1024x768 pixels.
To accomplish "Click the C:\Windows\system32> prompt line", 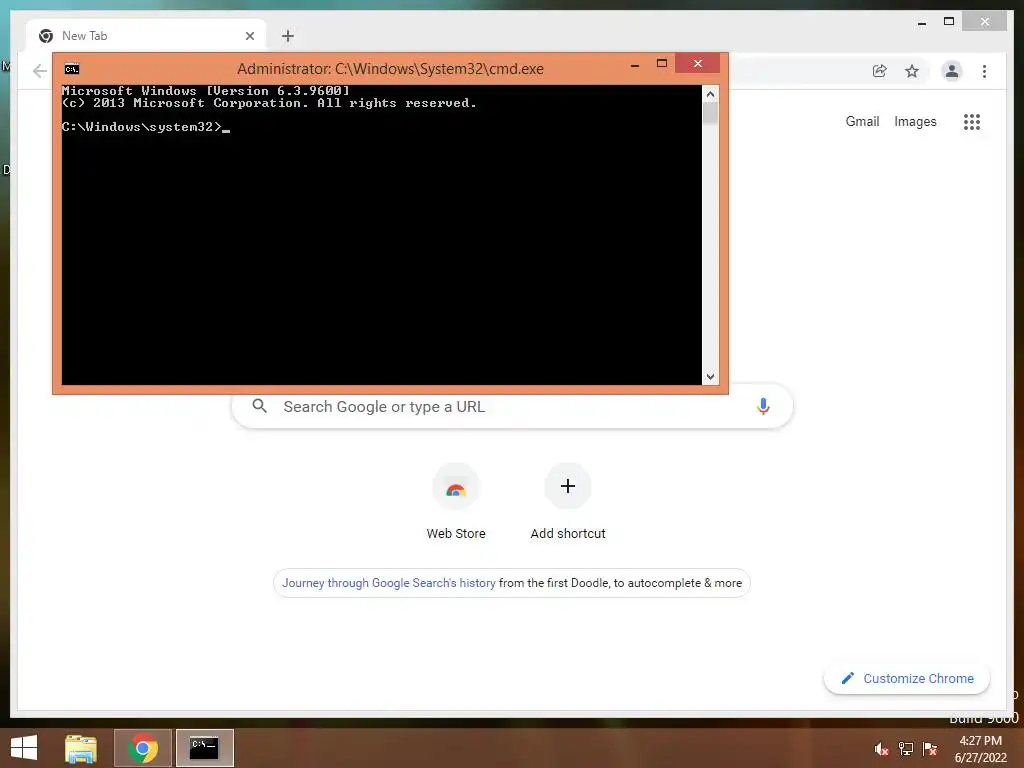I will (146, 127).
